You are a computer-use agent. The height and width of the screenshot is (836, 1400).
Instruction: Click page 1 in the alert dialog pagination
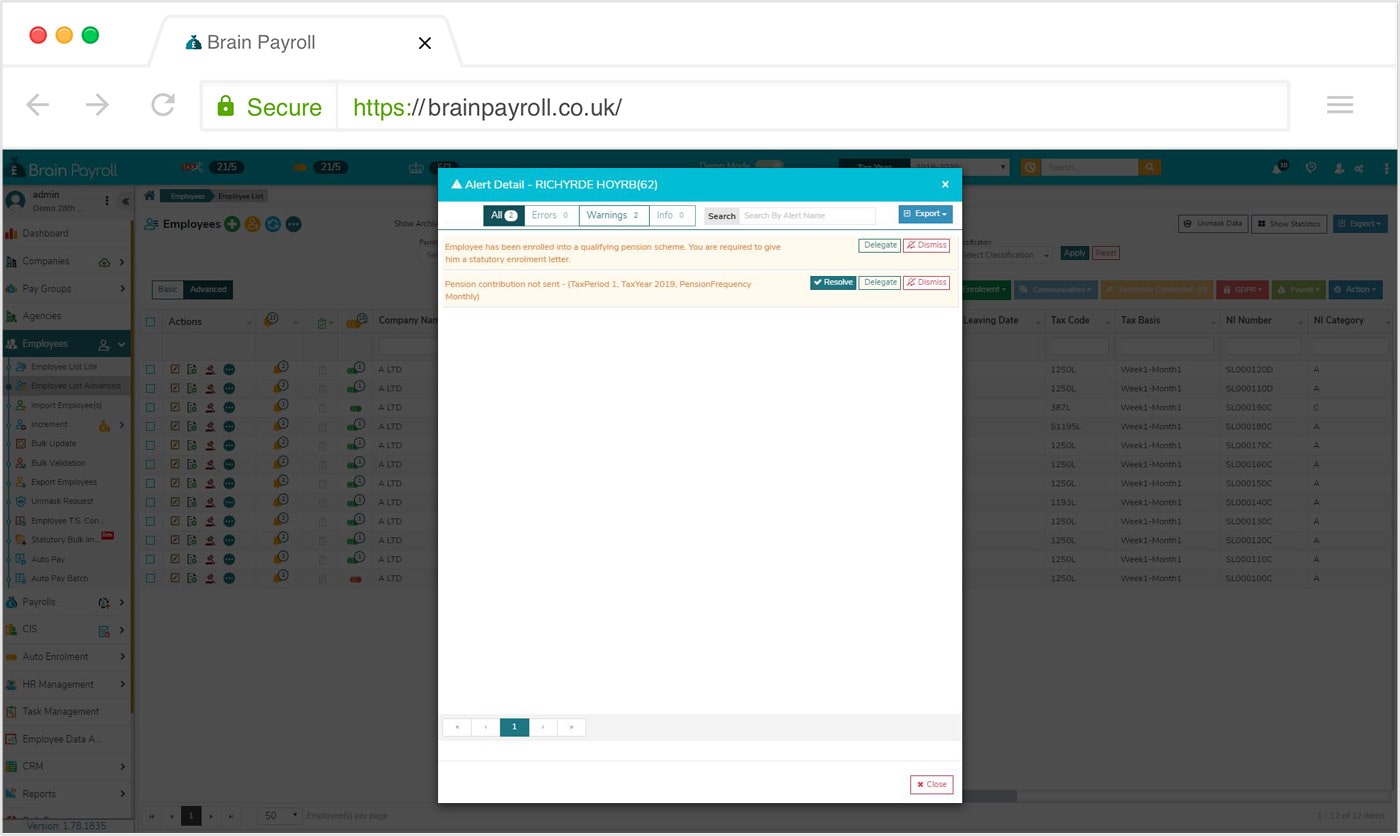(514, 727)
